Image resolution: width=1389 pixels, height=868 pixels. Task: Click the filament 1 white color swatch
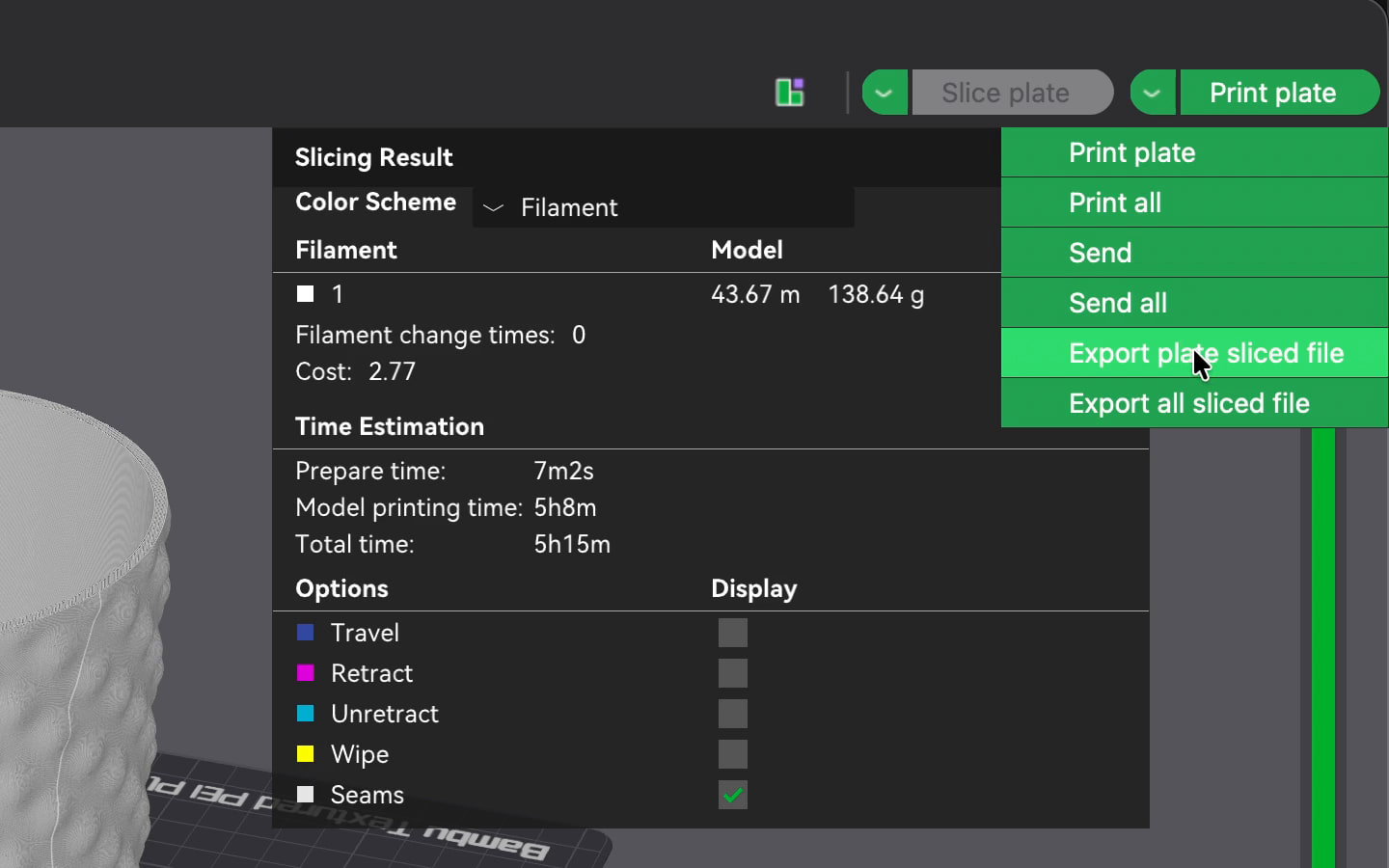306,294
